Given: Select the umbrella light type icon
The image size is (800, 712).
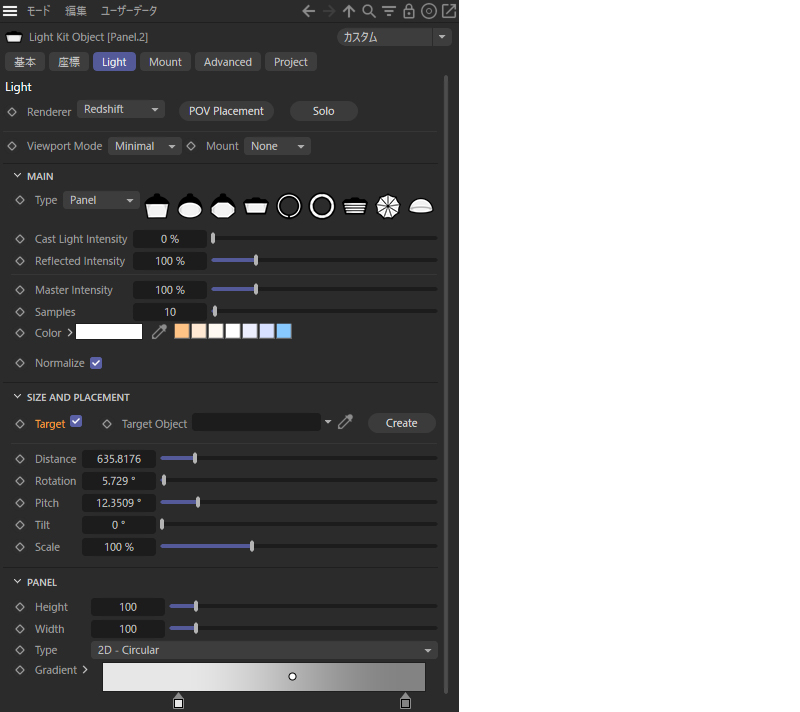Looking at the screenshot, I should point(388,206).
